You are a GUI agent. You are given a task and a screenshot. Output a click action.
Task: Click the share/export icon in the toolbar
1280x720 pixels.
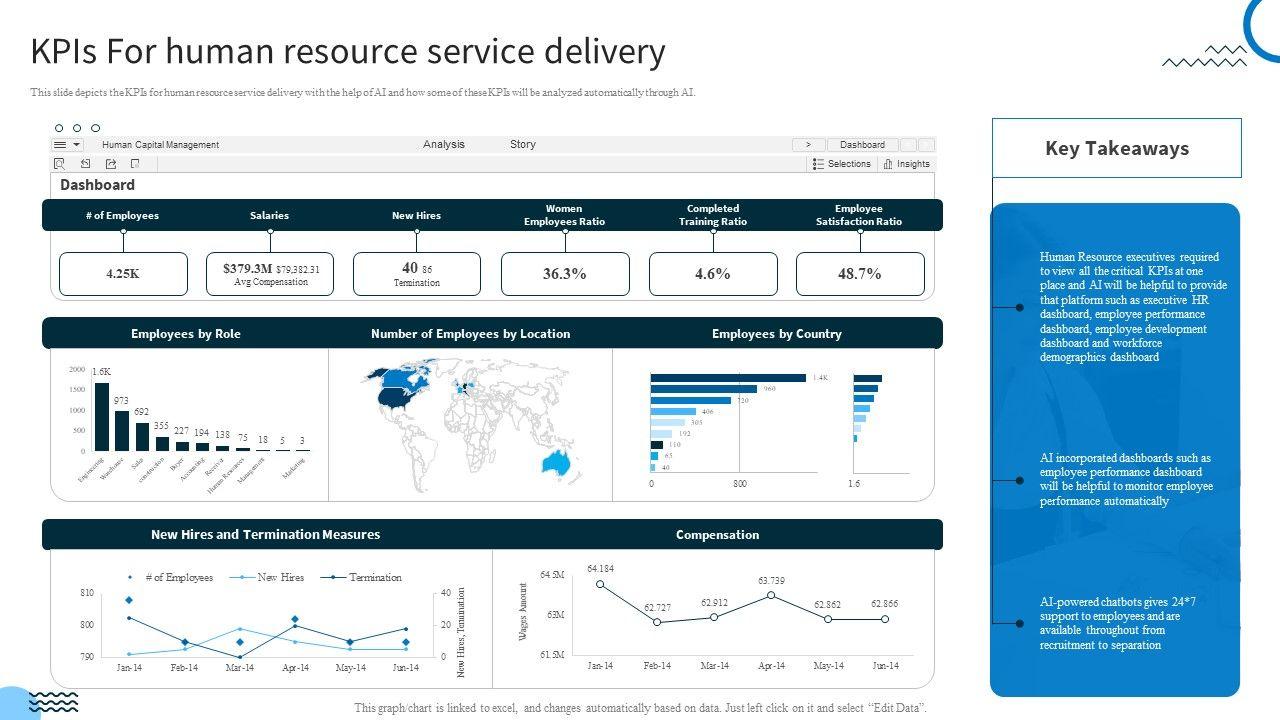(x=110, y=164)
